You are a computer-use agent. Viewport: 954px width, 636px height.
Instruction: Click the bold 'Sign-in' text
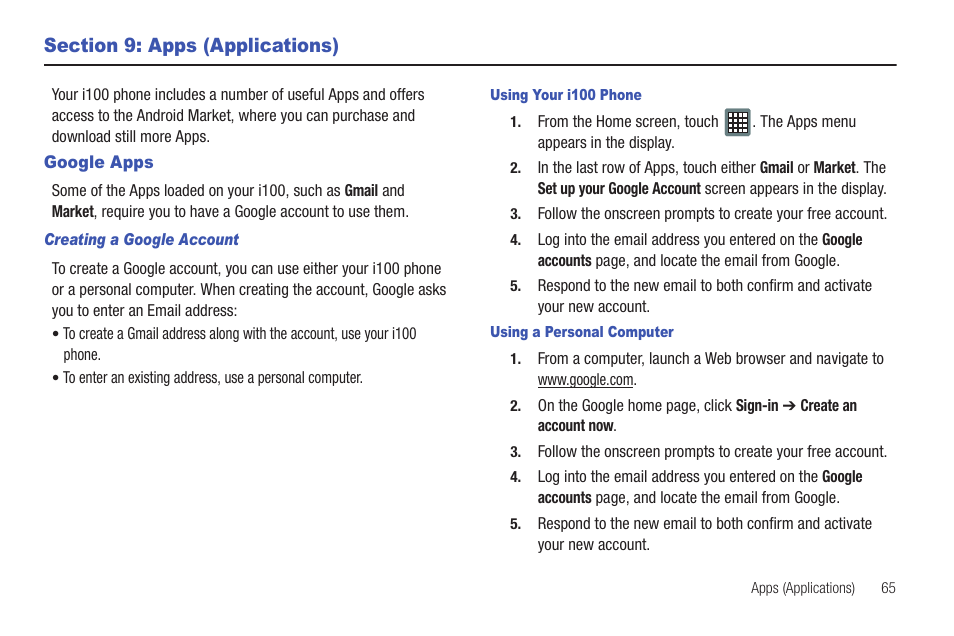[x=757, y=405]
